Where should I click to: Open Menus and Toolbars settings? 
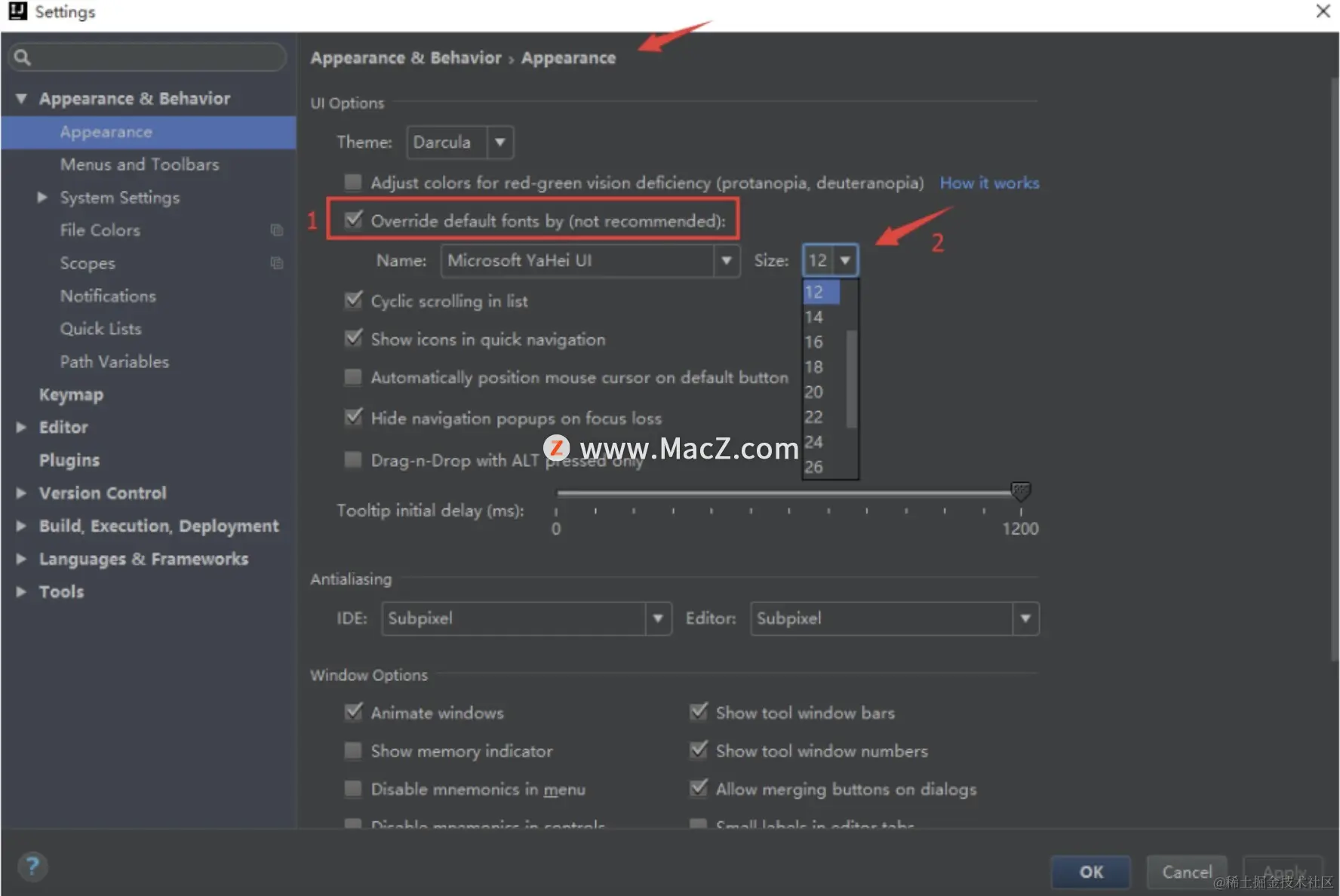point(140,164)
